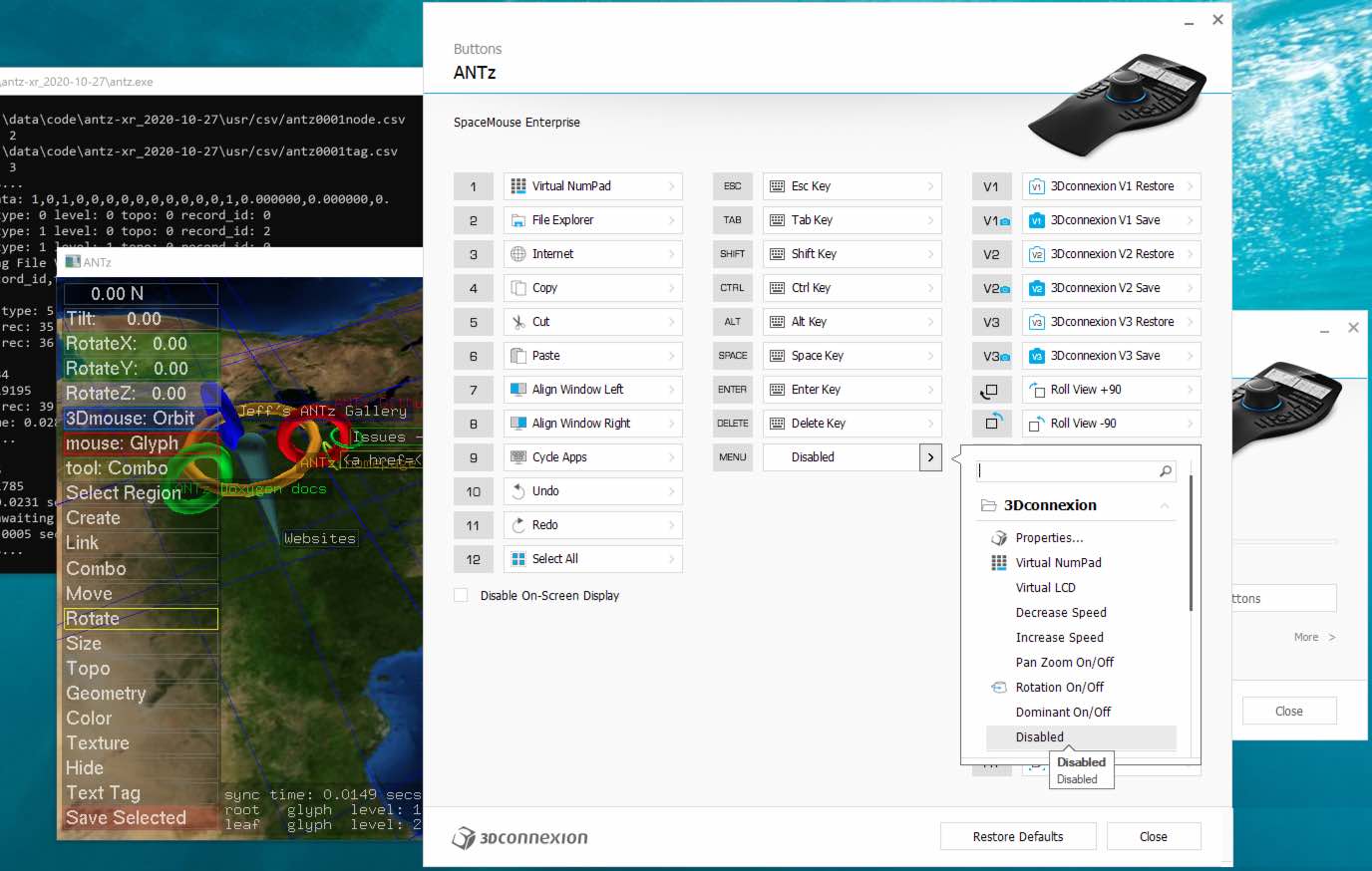
Task: Click the Internet globe icon for button 3
Action: [518, 254]
